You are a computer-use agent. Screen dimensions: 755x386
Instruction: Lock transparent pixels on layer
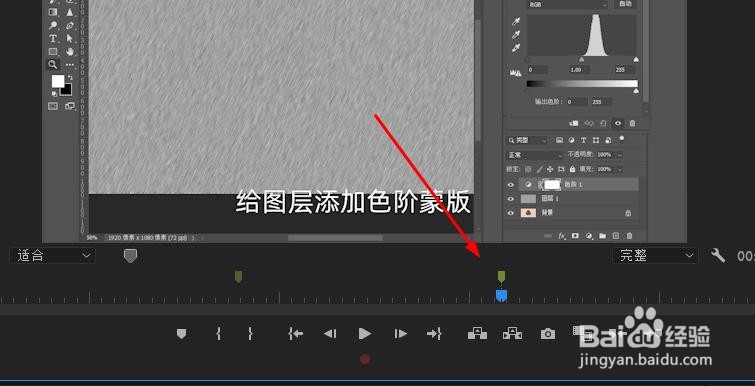click(528, 169)
